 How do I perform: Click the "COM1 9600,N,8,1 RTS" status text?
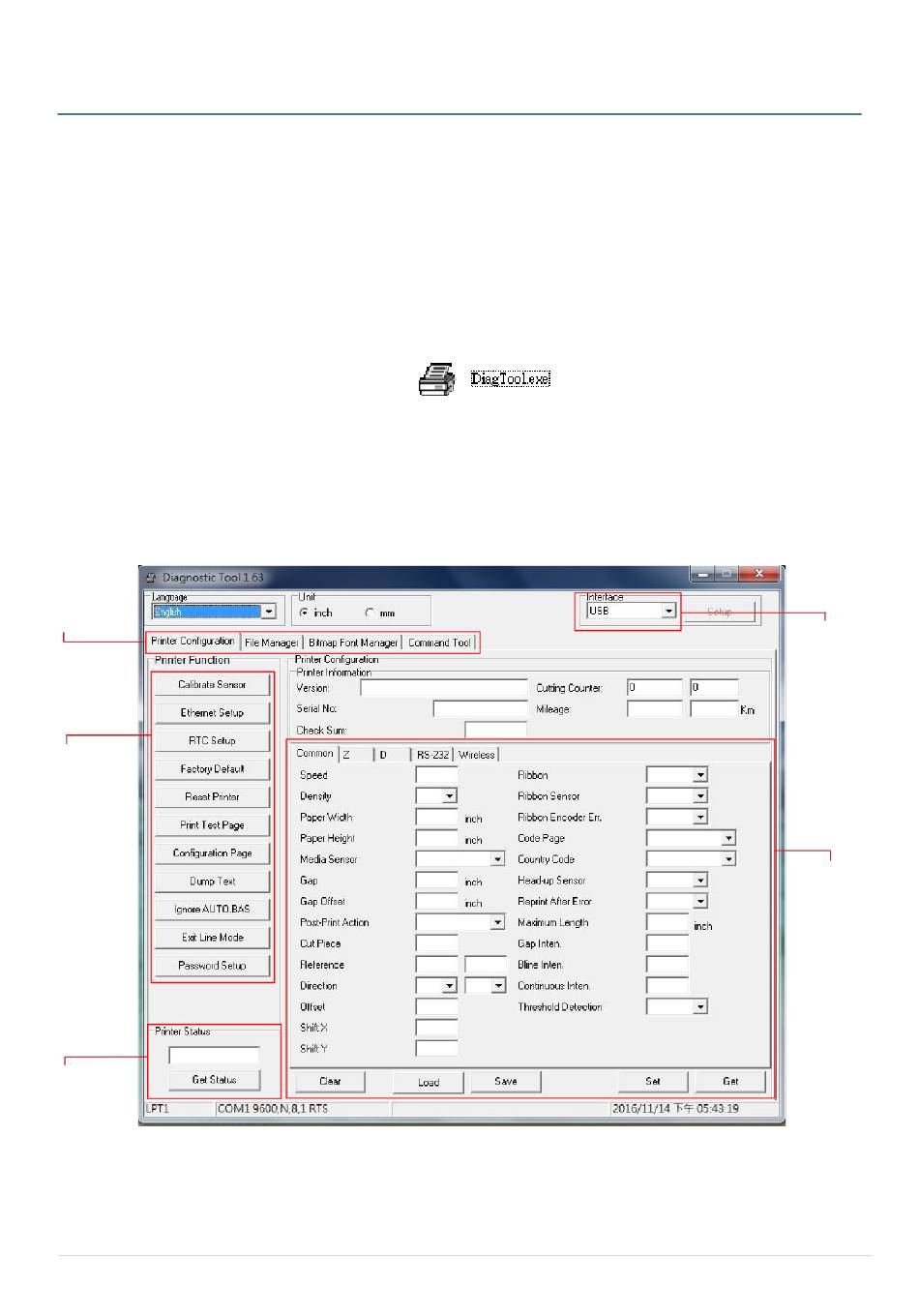(273, 1109)
